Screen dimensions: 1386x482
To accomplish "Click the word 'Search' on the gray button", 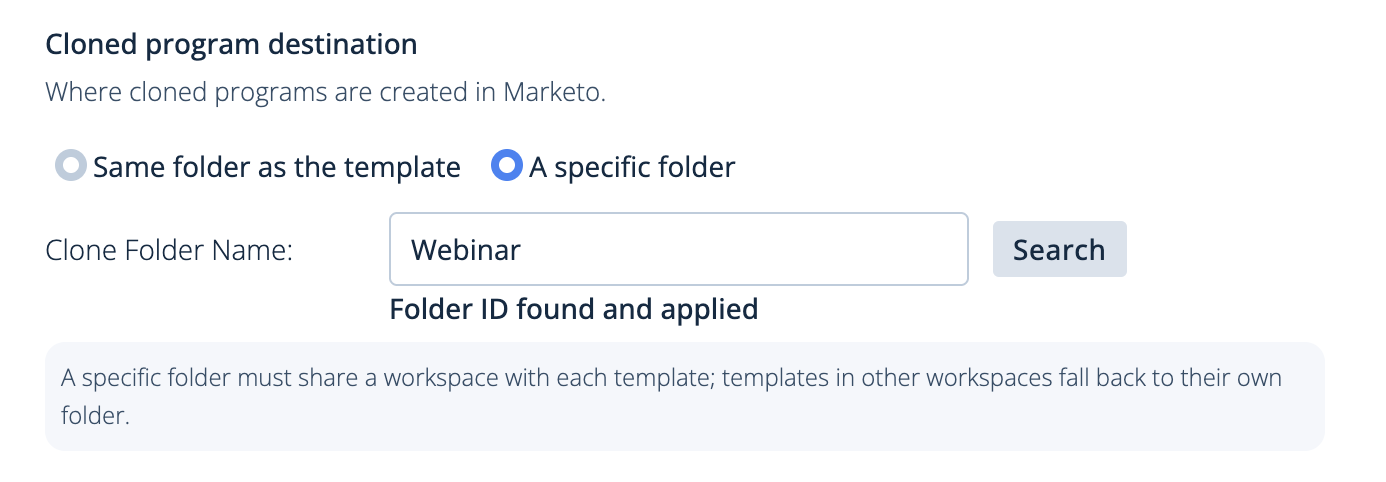I will click(1059, 249).
